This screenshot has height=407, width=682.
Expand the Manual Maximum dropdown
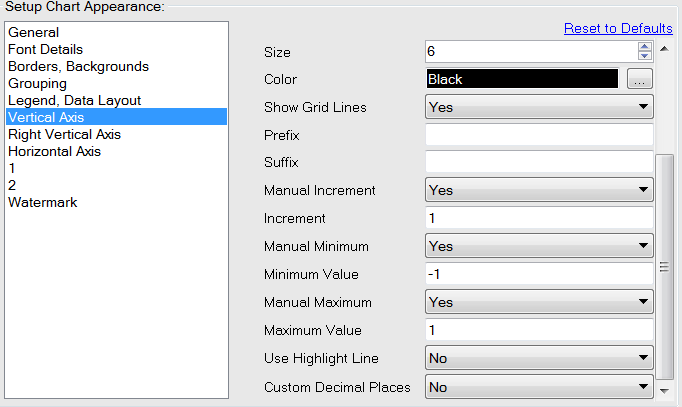pyautogui.click(x=539, y=302)
